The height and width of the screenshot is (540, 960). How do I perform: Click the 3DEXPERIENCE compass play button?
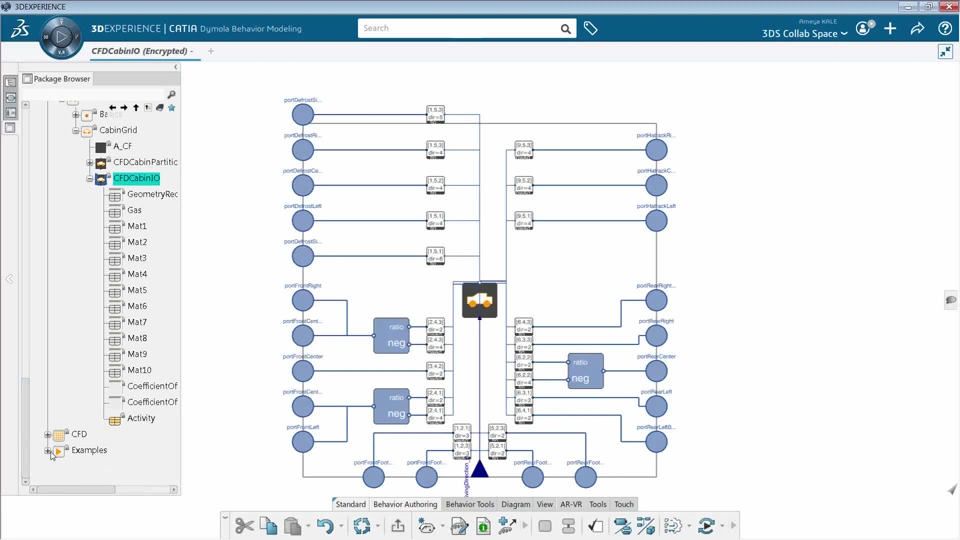coord(61,37)
